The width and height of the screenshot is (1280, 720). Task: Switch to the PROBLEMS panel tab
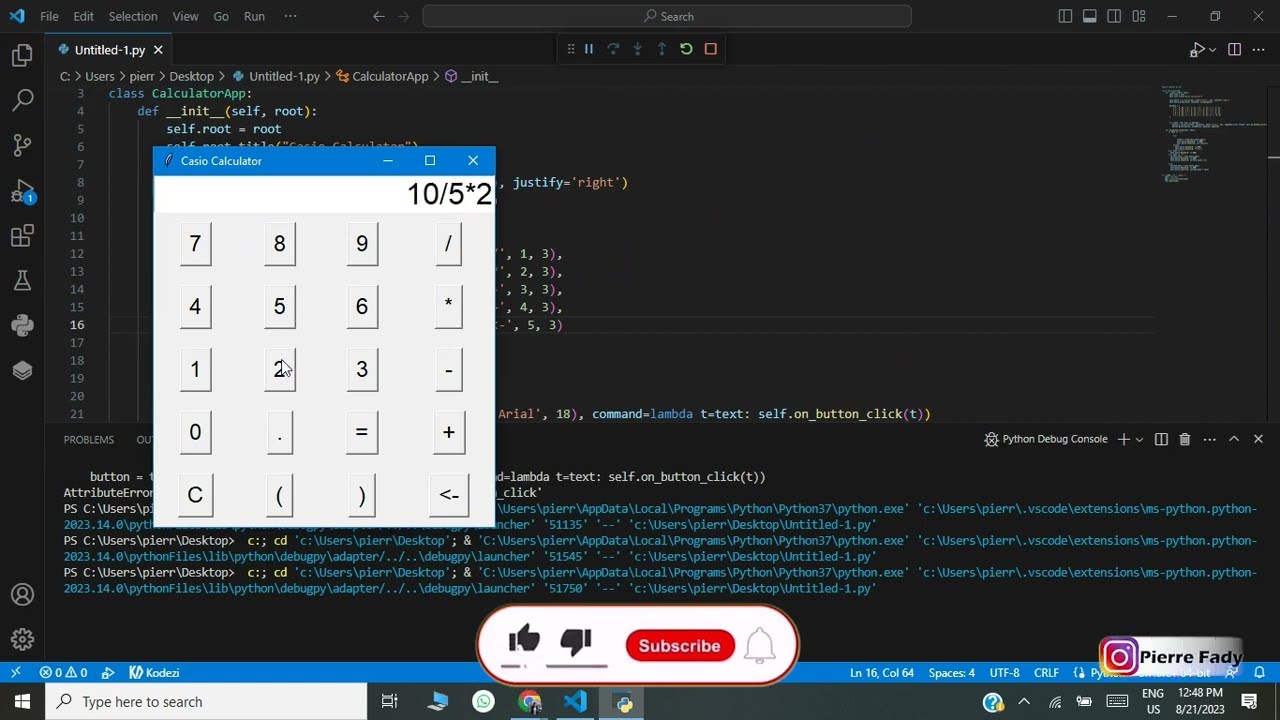pos(89,439)
